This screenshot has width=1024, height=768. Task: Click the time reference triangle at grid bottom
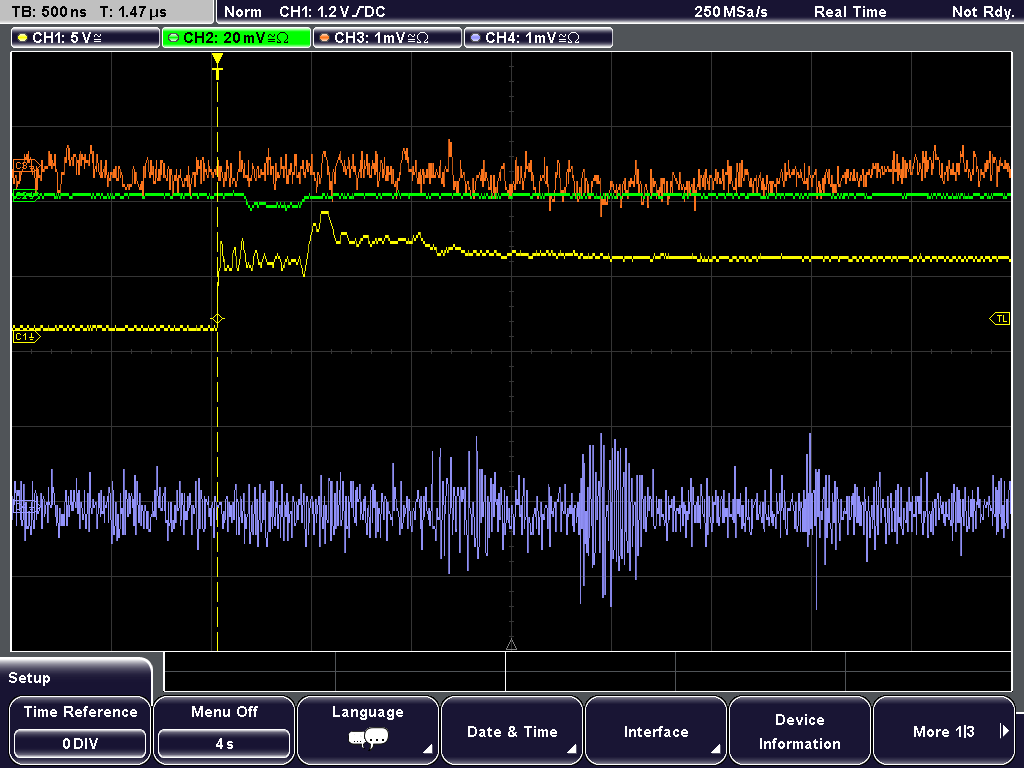pyautogui.click(x=511, y=645)
